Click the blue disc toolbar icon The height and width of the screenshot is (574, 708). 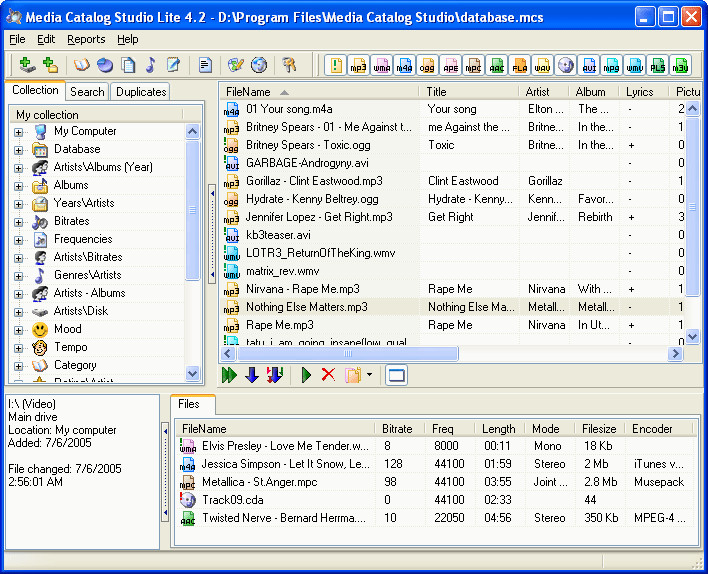tap(105, 65)
